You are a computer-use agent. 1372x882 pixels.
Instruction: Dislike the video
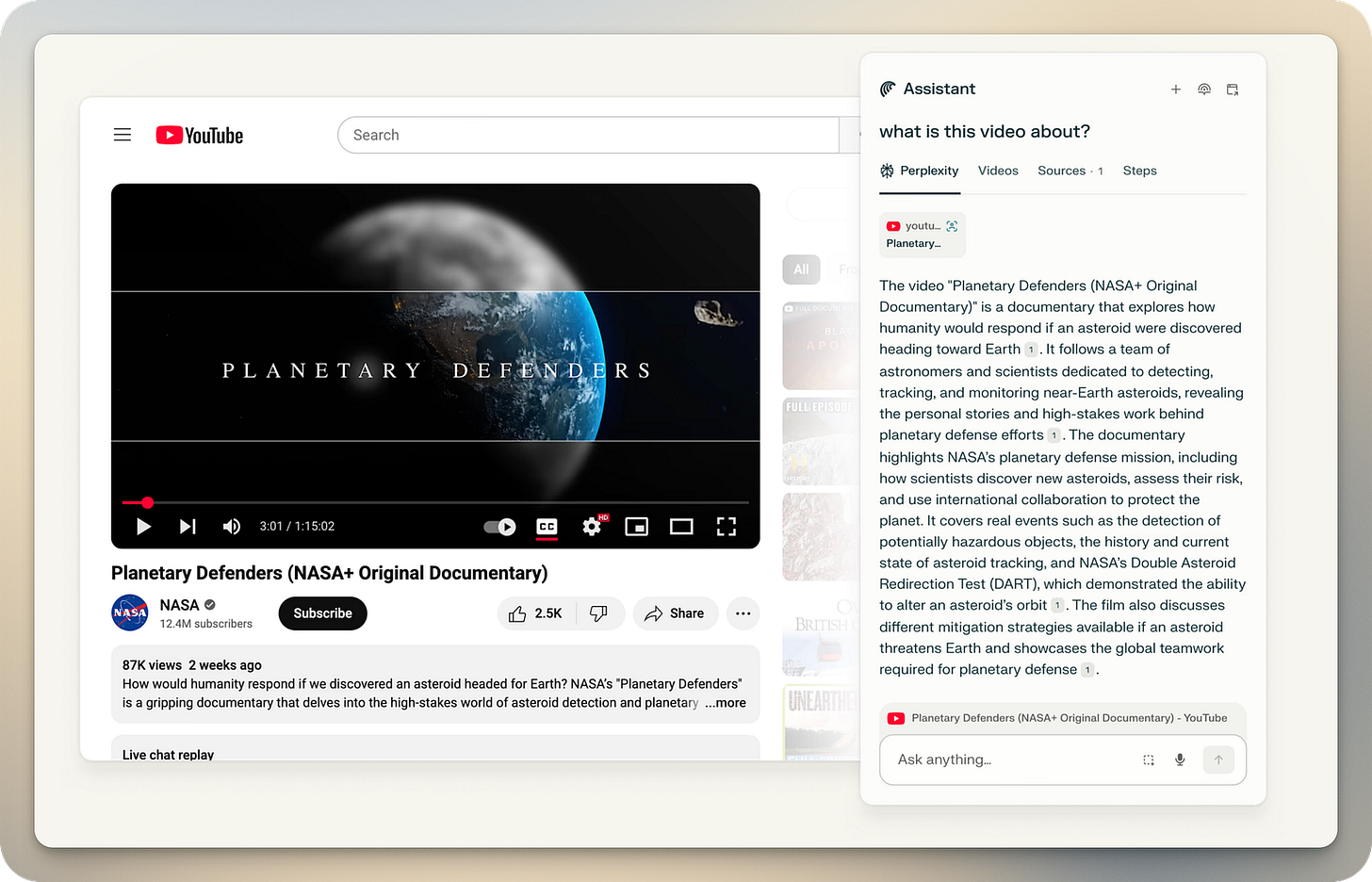598,613
